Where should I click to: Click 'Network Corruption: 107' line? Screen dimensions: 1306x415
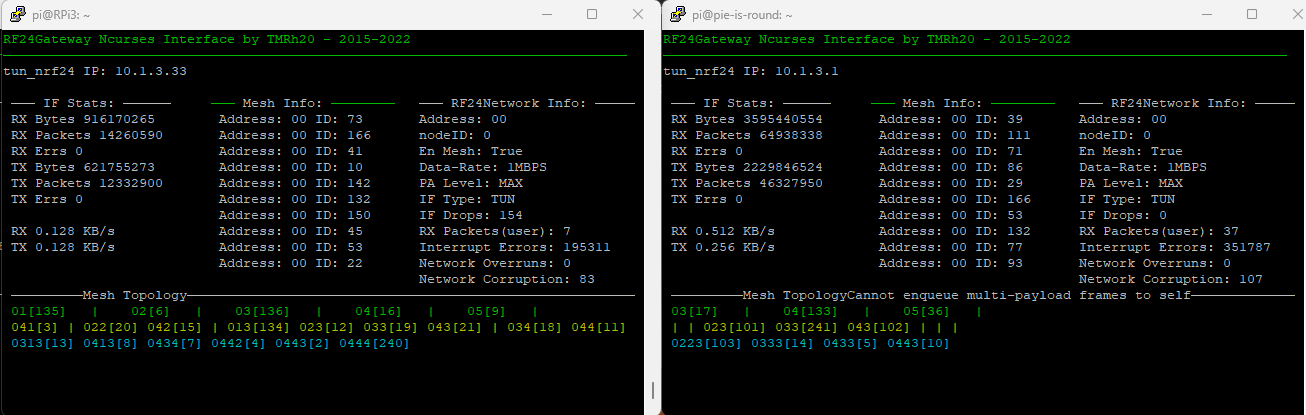pos(1171,279)
